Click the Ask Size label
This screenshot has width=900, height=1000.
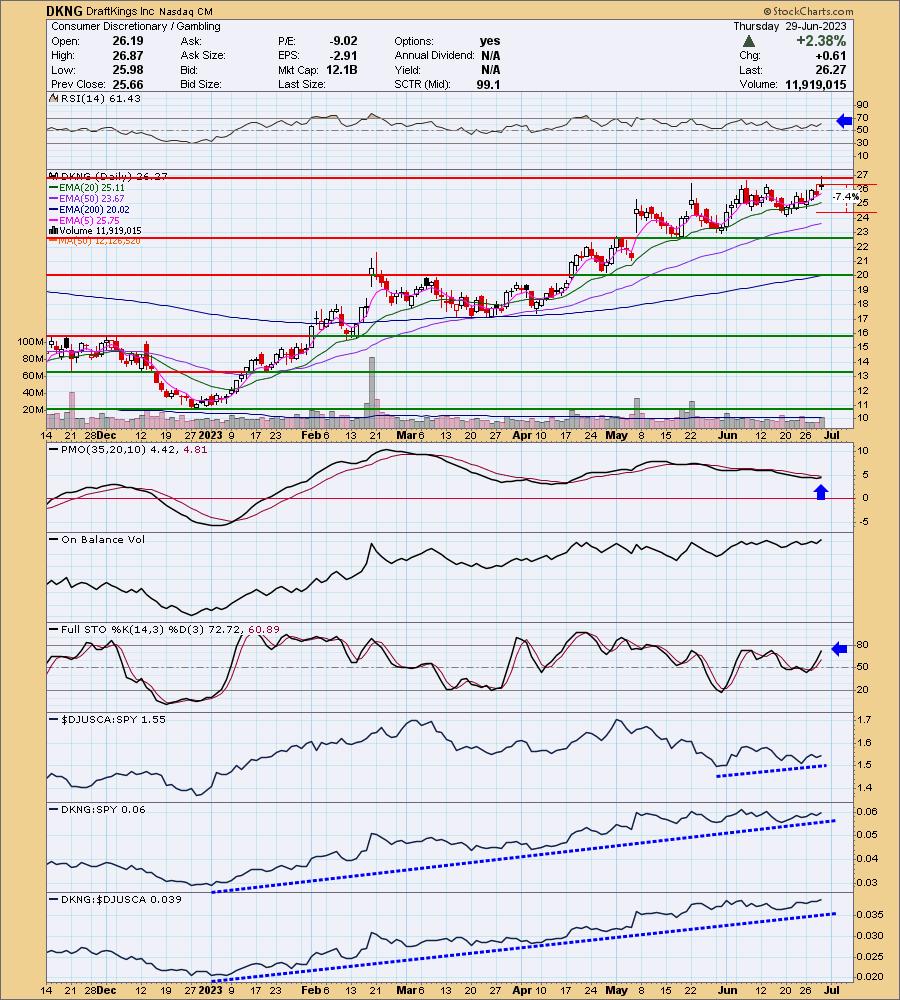(x=203, y=55)
